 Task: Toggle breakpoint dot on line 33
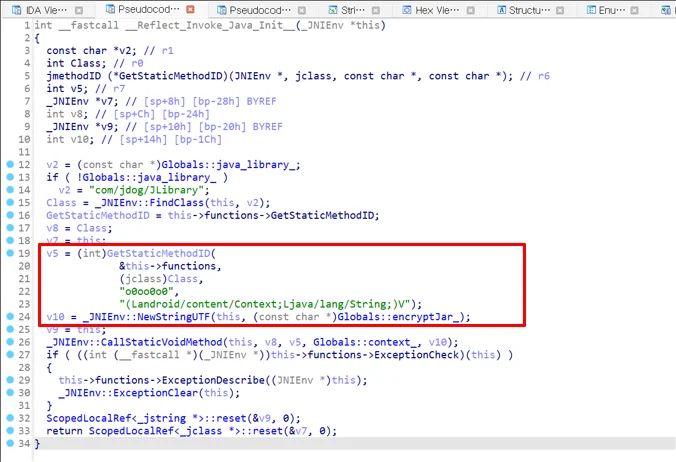[x=9, y=431]
